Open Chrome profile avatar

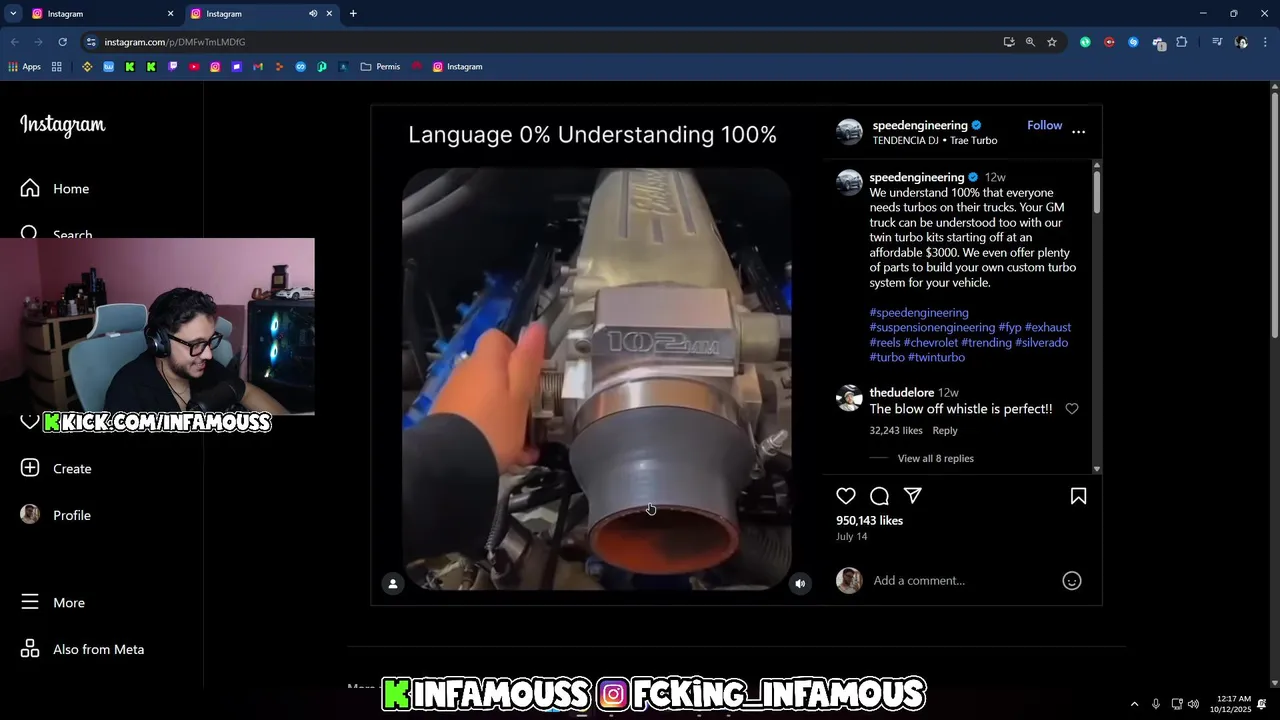[1241, 42]
